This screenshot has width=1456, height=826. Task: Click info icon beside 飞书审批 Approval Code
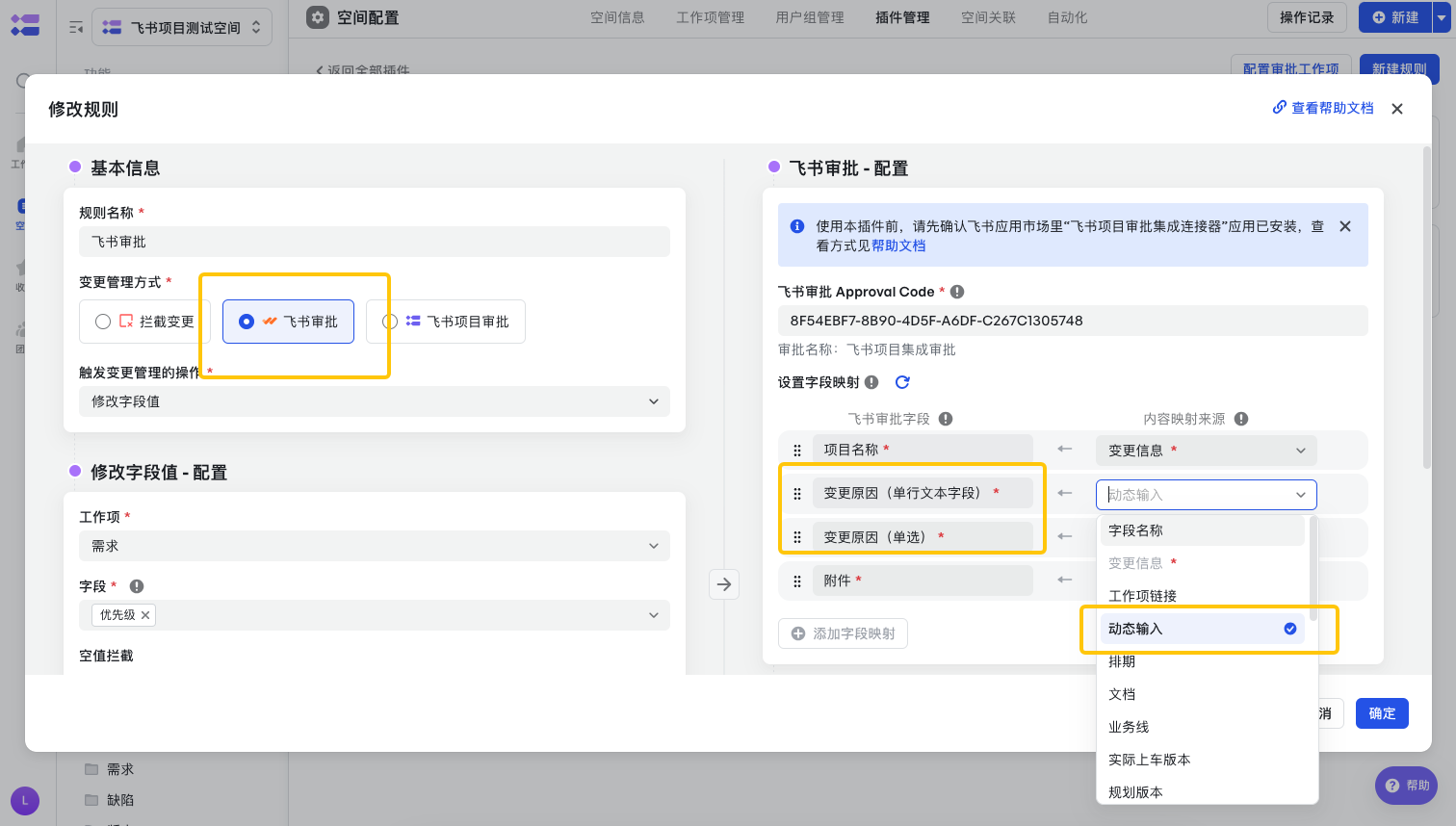[957, 292]
